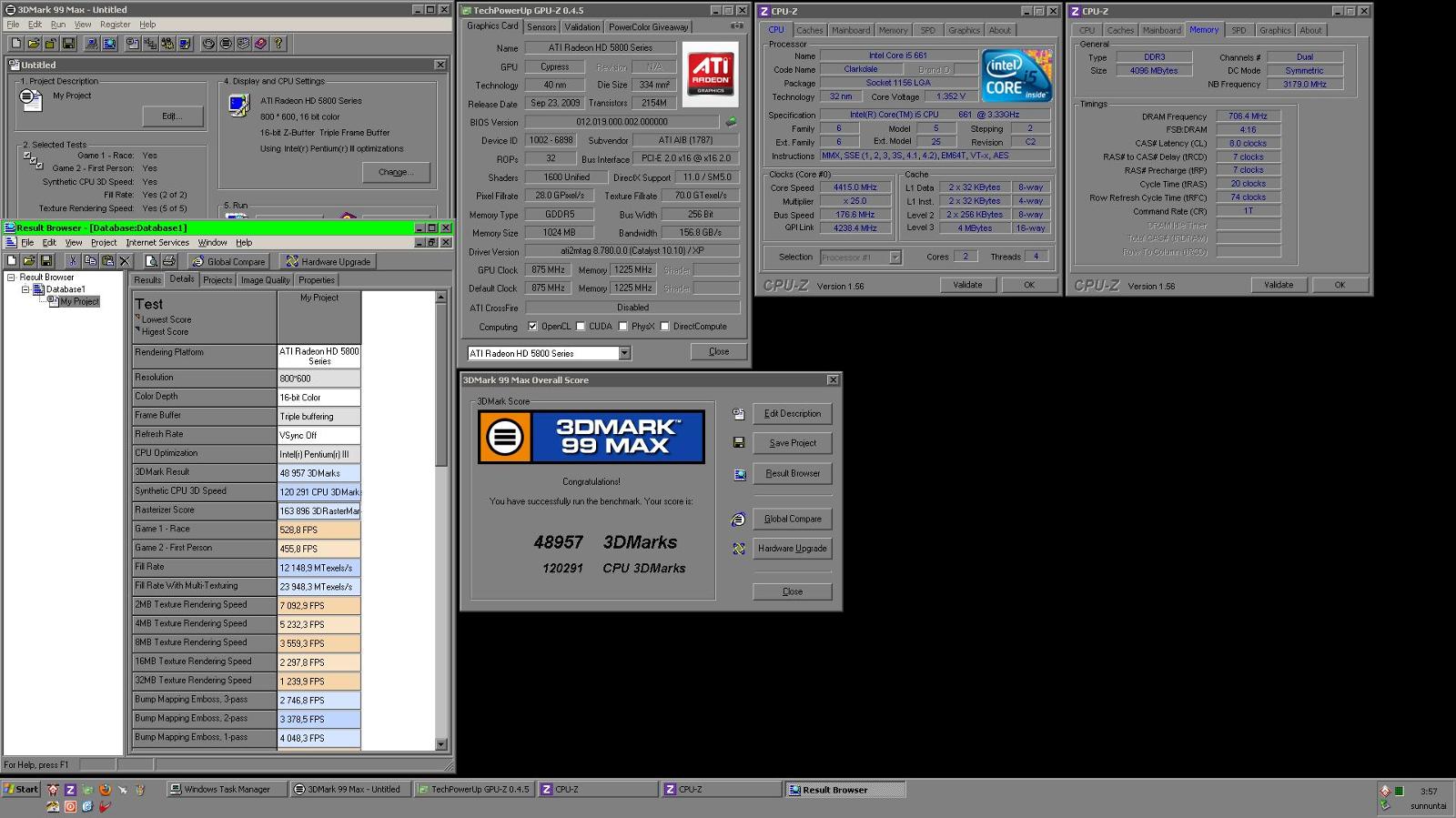Toggle PhysX checkbox in GPU-Z

[622, 327]
